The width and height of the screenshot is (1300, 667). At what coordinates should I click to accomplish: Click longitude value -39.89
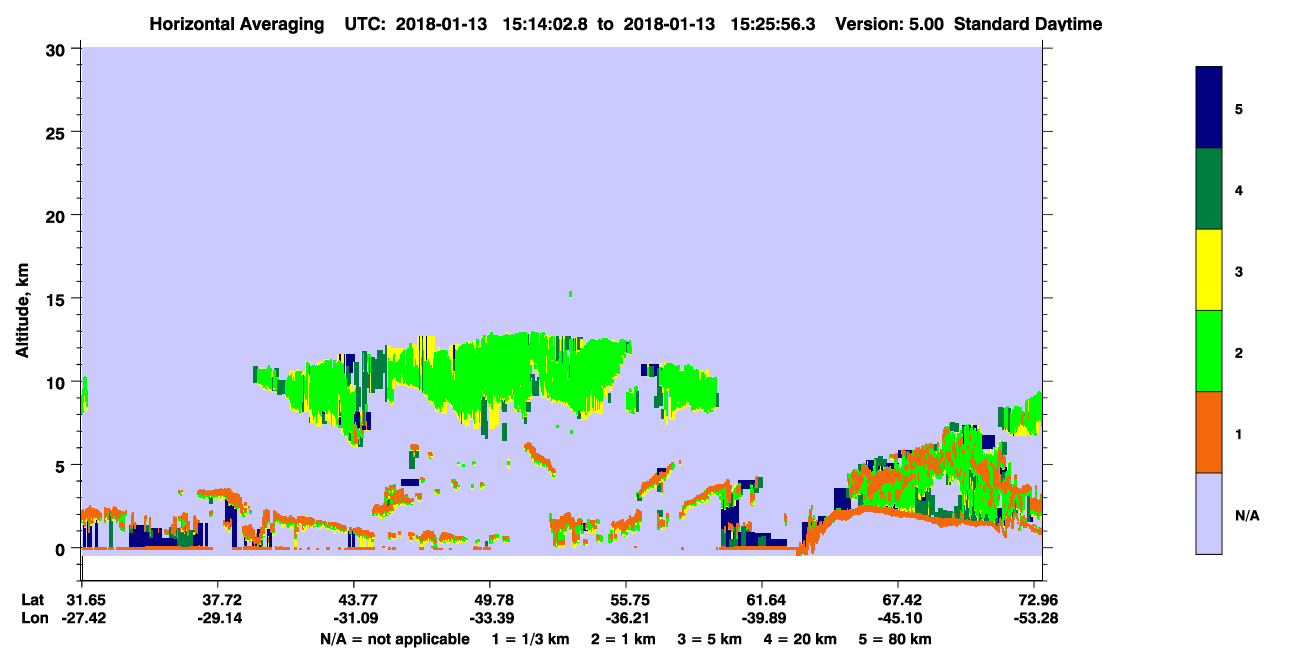[762, 618]
